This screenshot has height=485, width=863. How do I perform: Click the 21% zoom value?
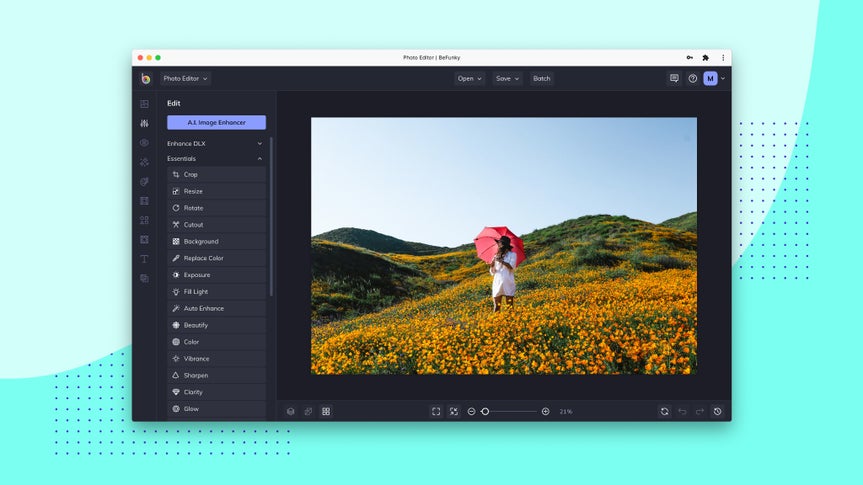[566, 411]
